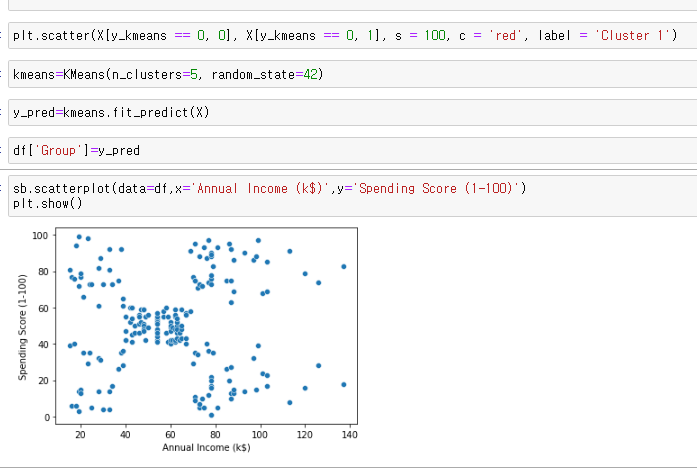The image size is (697, 472).
Task: Click 'Spending Score (1-100)' axis label in plot
Action: point(22,327)
